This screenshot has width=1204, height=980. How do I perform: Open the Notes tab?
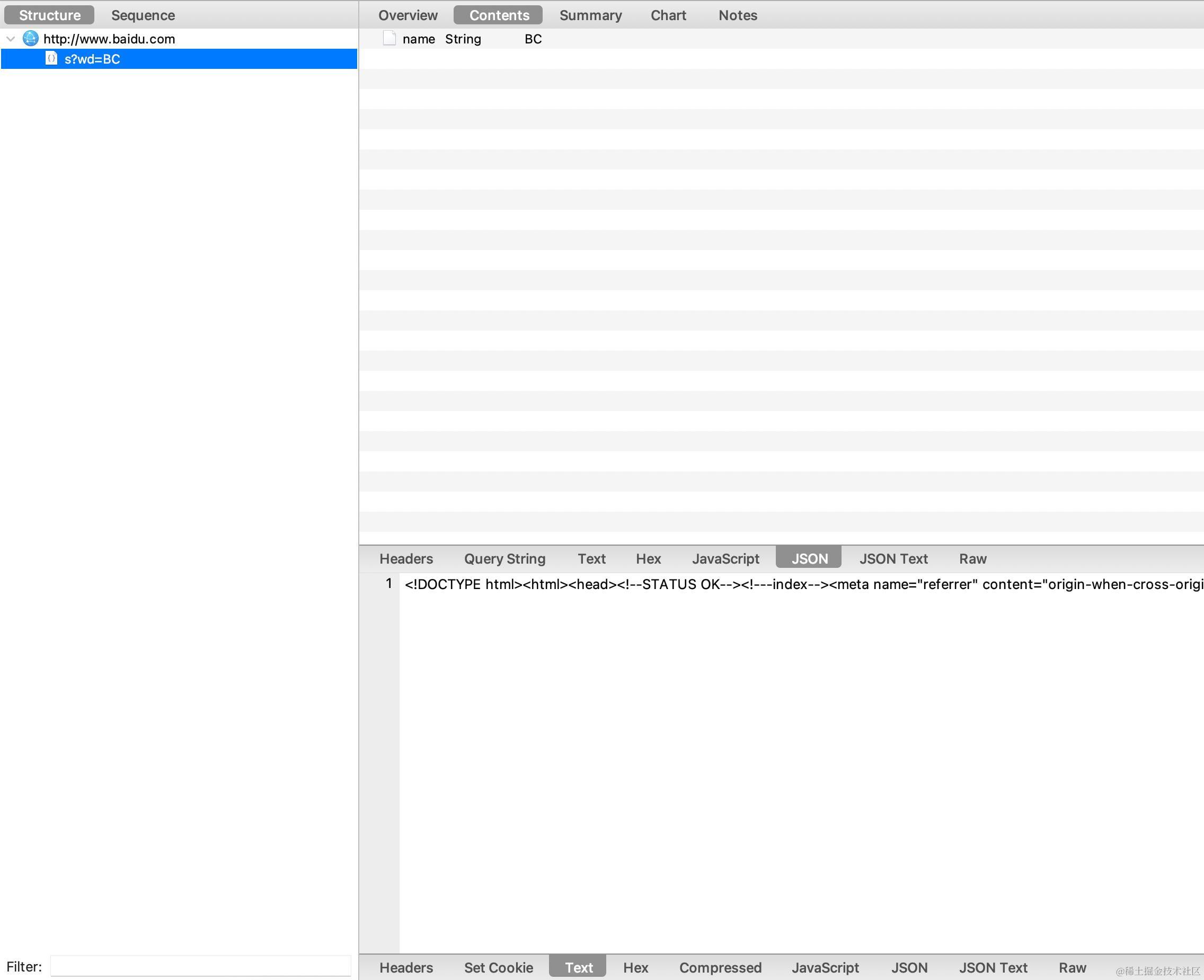click(738, 15)
